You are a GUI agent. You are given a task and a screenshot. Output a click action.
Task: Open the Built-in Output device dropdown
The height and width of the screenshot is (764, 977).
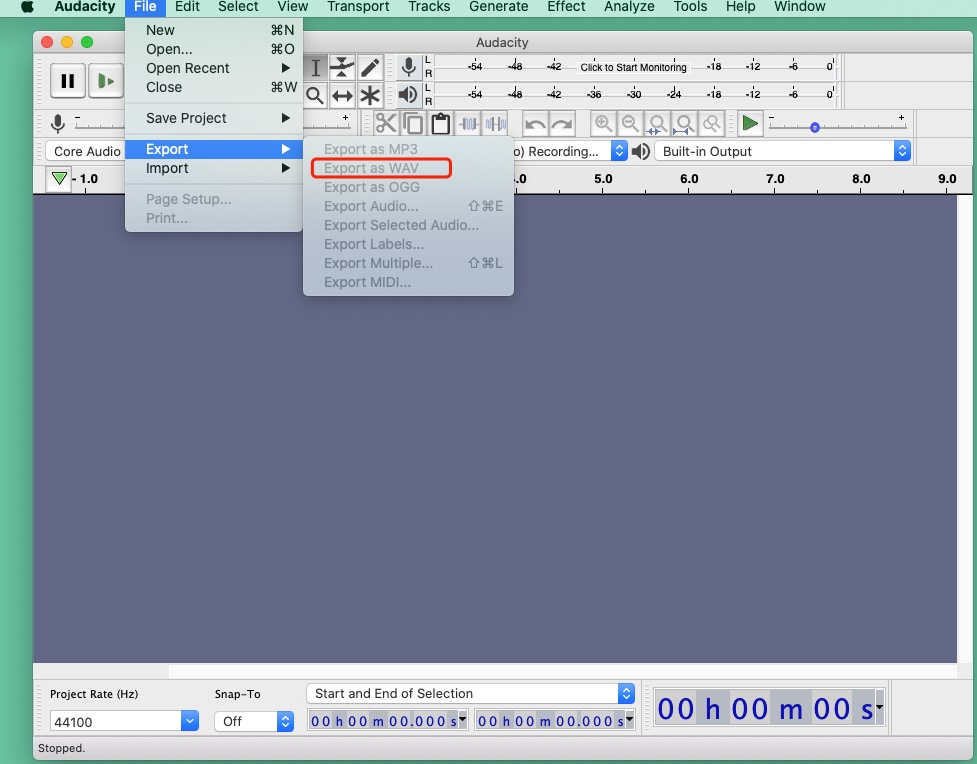783,151
